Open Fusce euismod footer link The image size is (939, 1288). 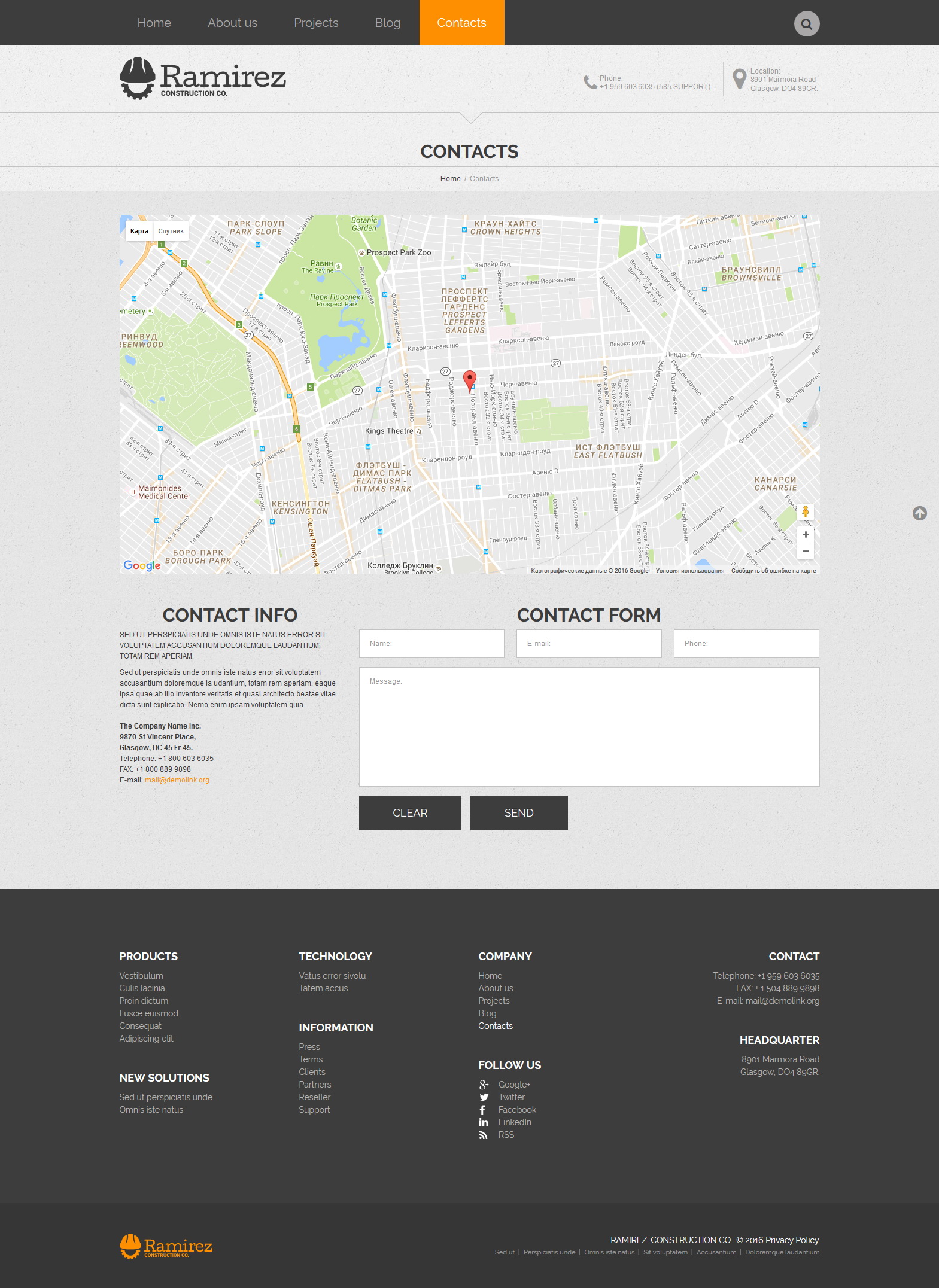[x=148, y=1013]
